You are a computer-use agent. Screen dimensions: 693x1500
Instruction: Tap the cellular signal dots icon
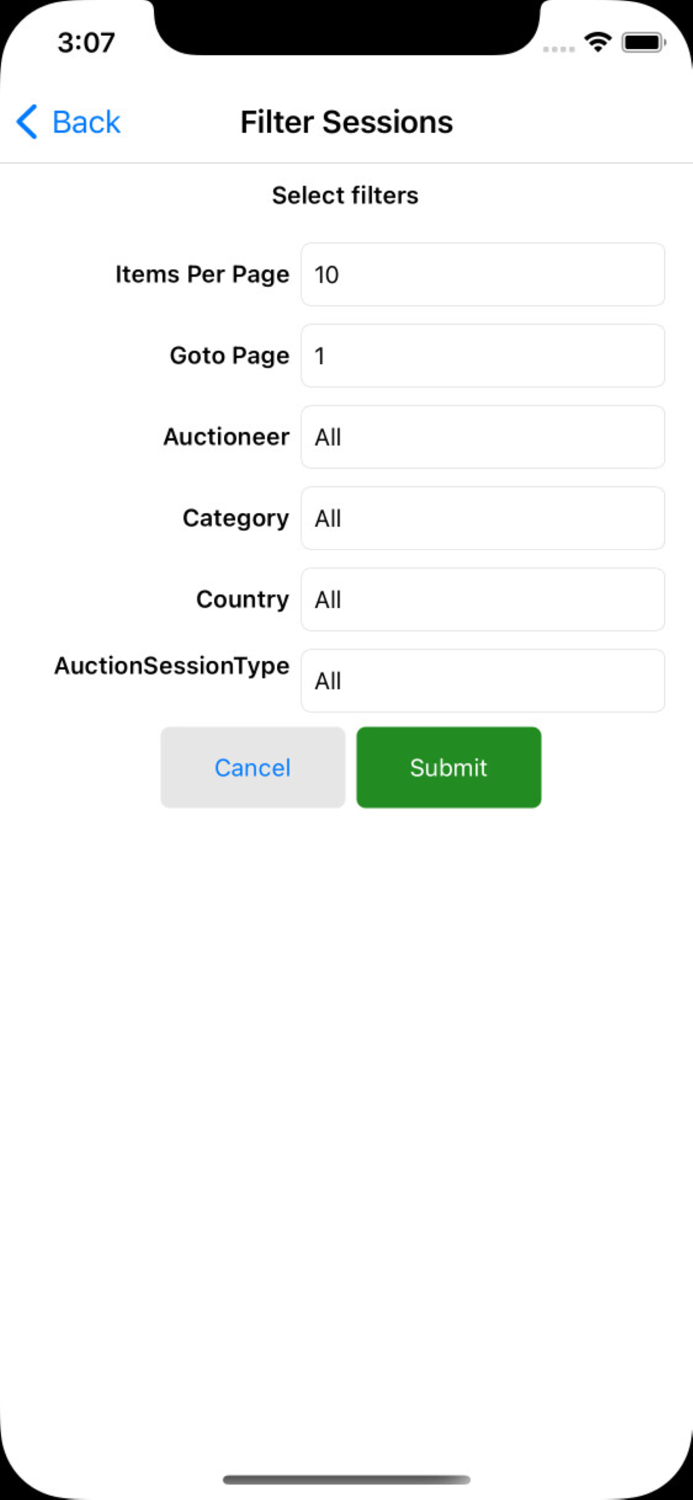[x=559, y=48]
